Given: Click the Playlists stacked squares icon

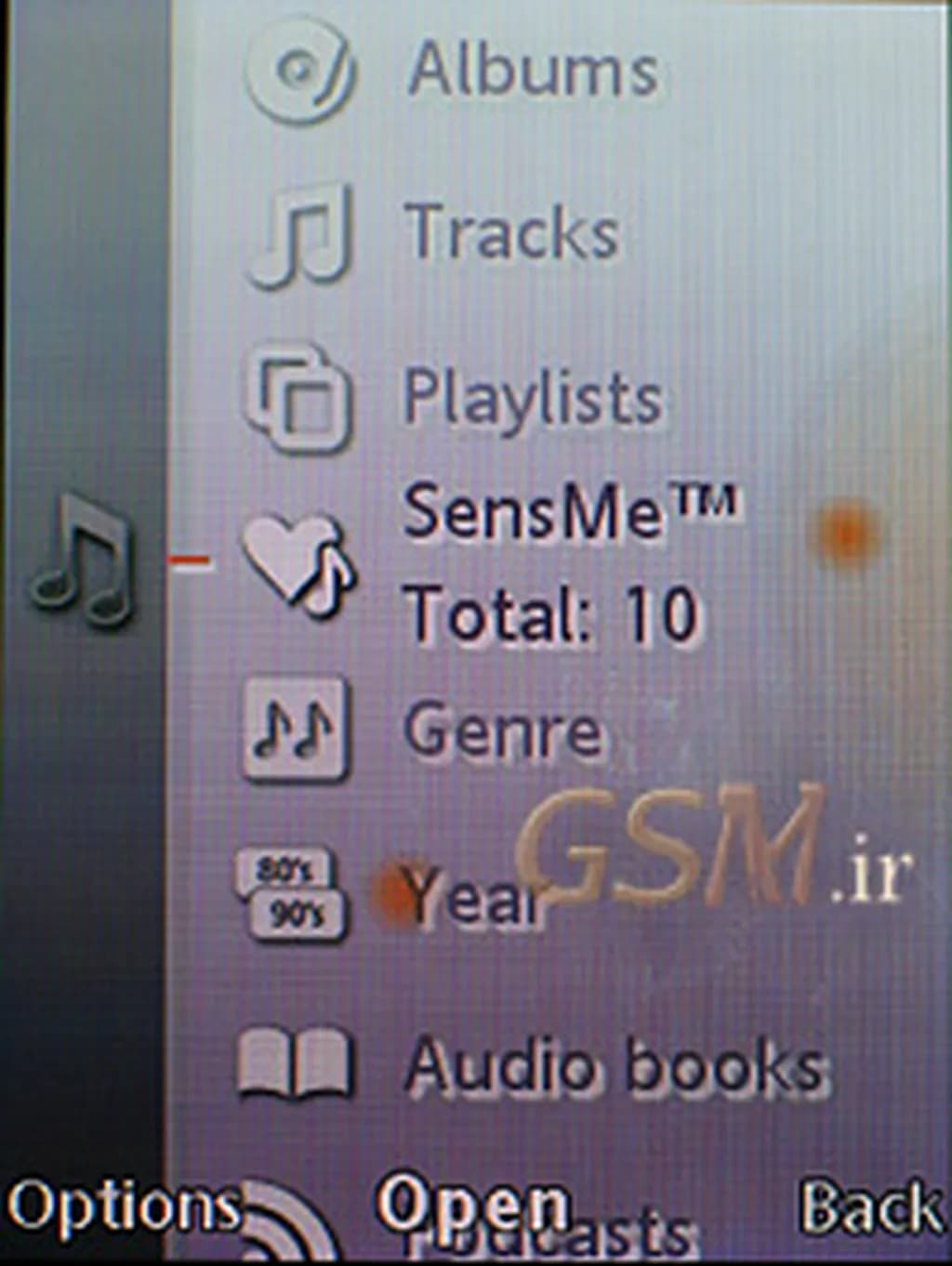Looking at the screenshot, I should (x=297, y=399).
